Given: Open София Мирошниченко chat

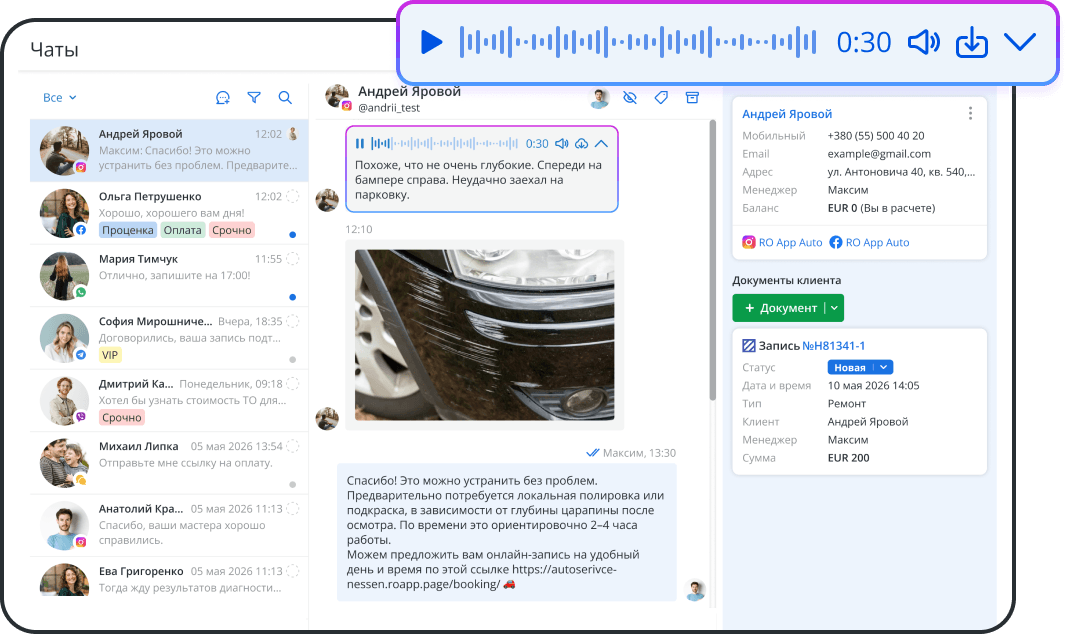Looking at the screenshot, I should pos(169,338).
